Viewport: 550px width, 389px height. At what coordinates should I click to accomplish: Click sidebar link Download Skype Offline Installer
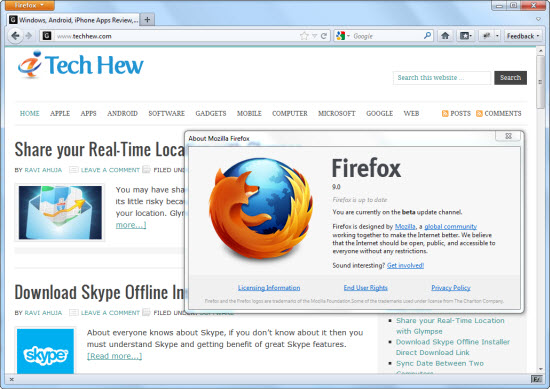coord(452,347)
